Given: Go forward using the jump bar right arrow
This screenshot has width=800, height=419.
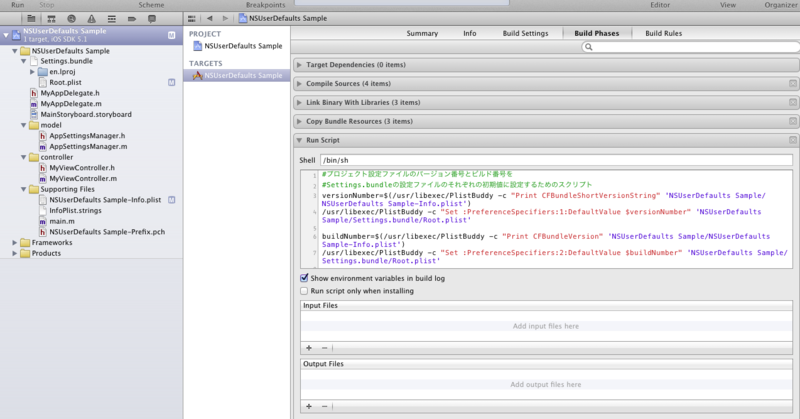Looking at the screenshot, I should click(x=225, y=18).
